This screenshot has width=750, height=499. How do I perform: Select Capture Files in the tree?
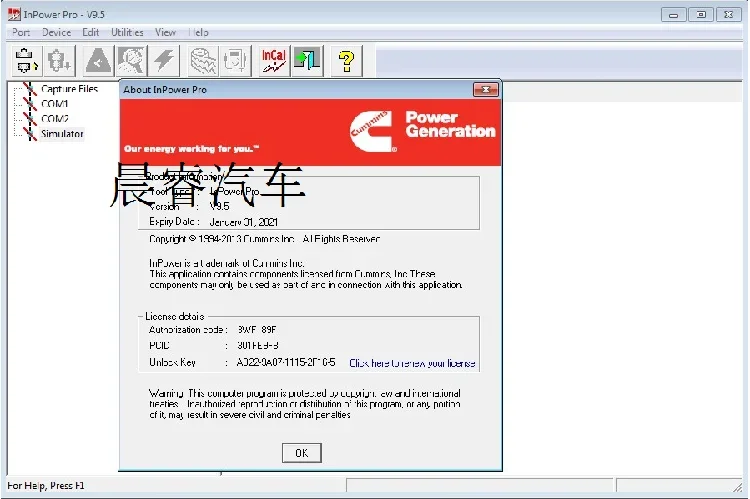69,89
